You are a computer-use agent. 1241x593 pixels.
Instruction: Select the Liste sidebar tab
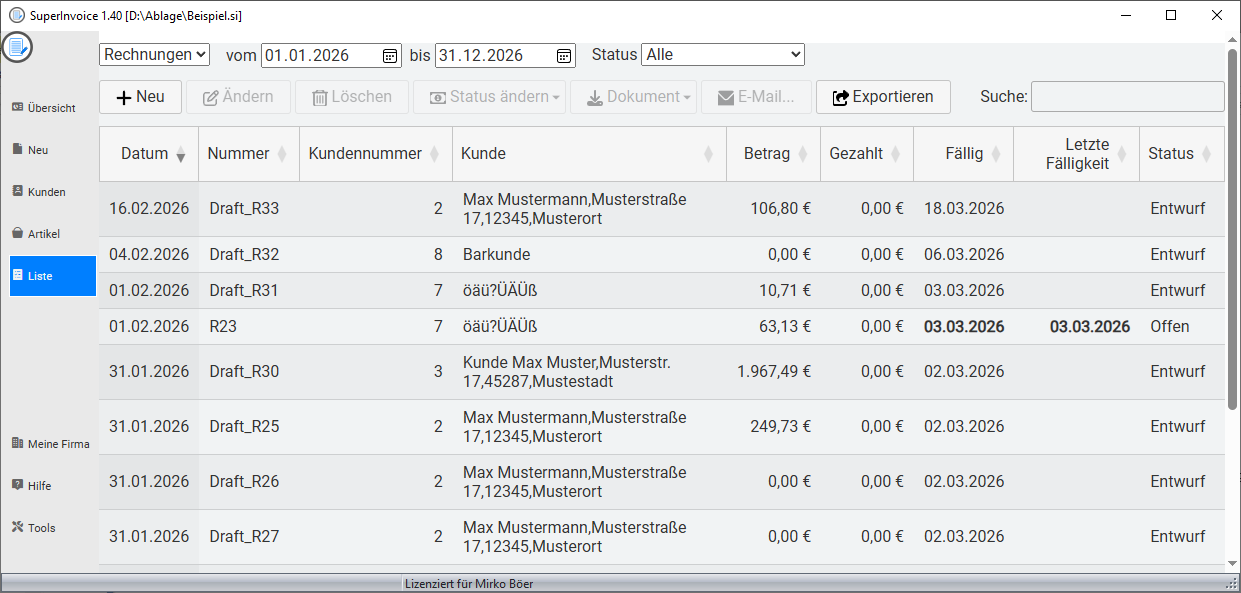click(x=53, y=276)
